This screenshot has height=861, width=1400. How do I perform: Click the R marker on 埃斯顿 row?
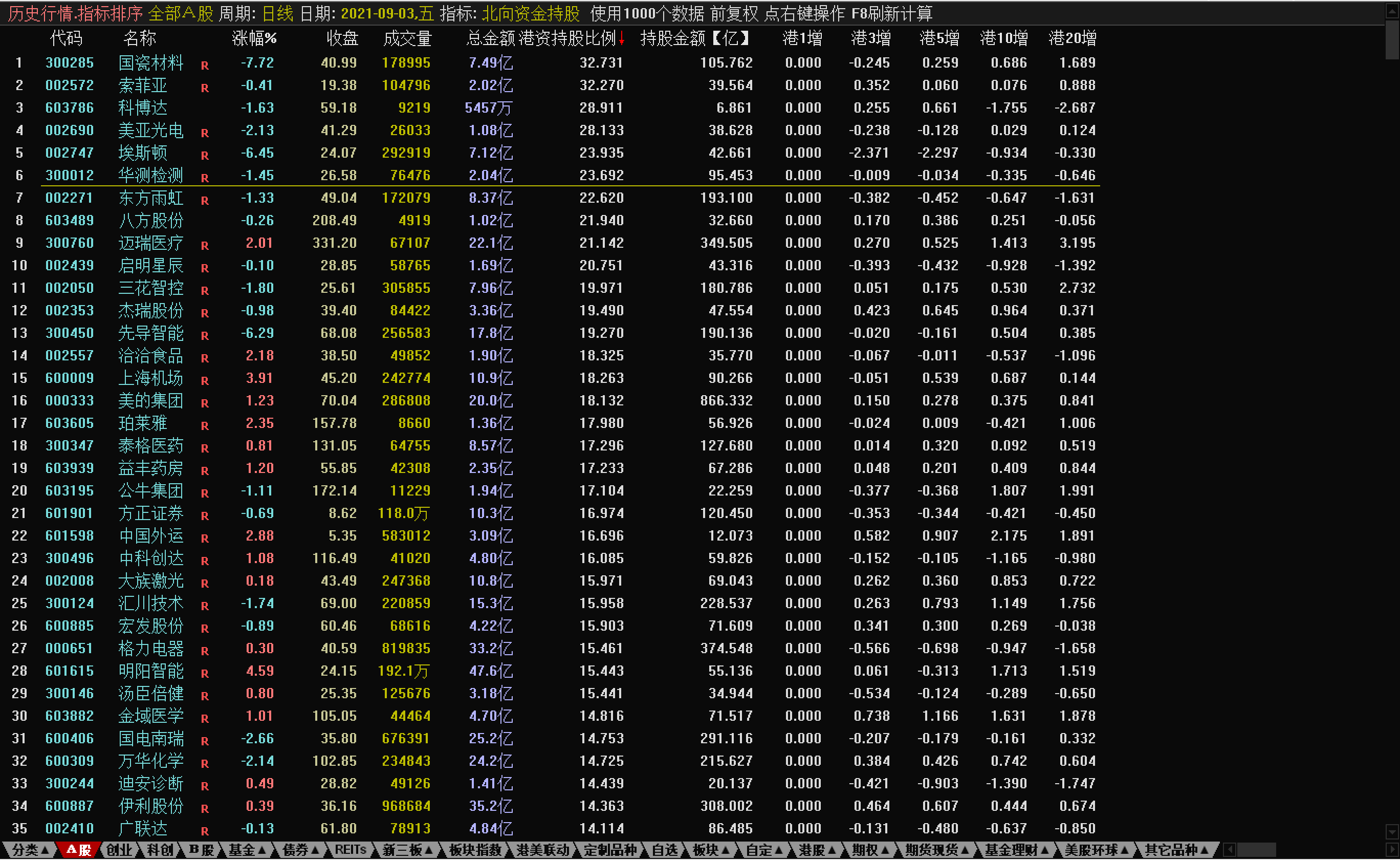205,156
